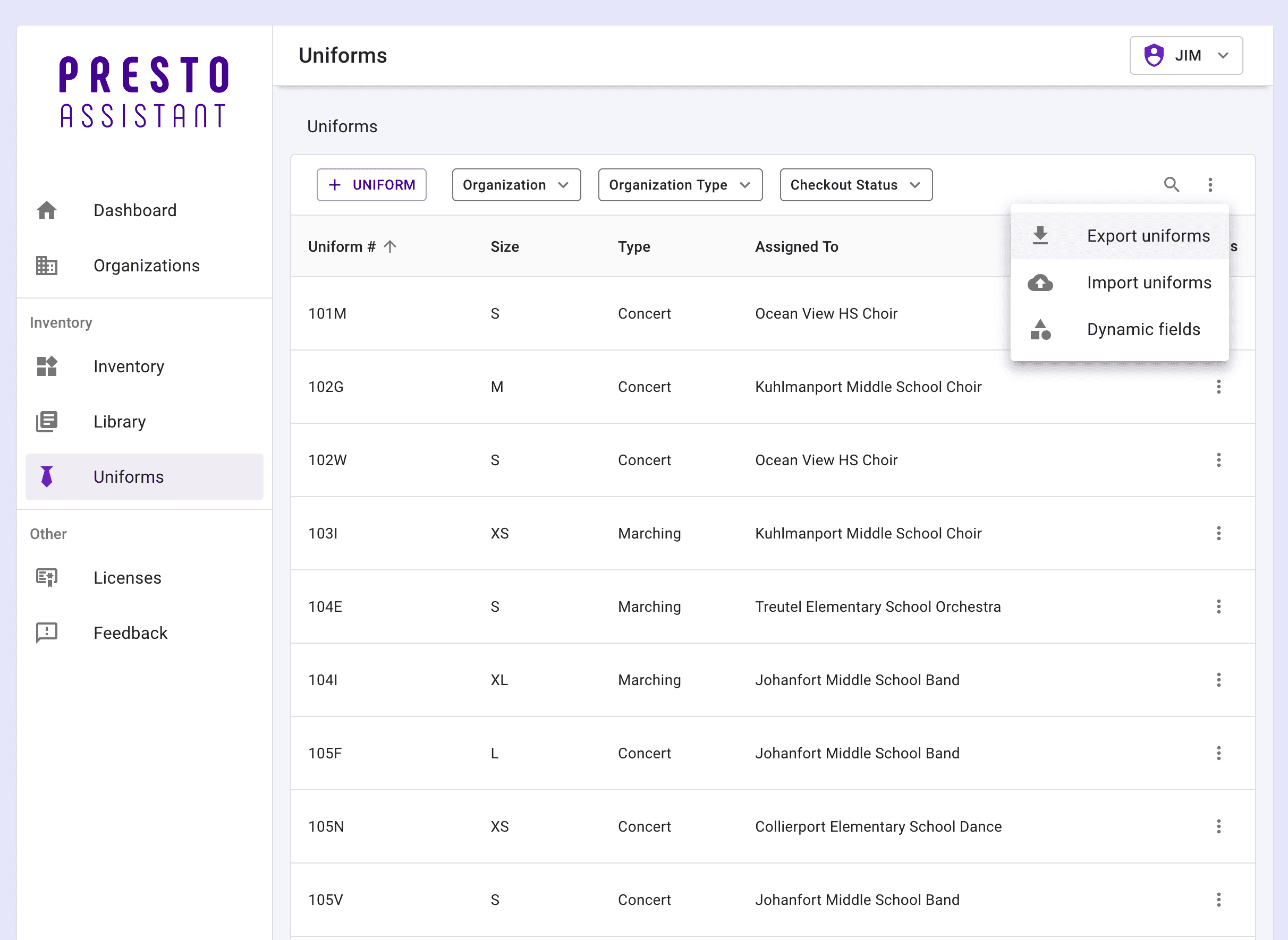Viewport: 1288px width, 940px height.
Task: Select the Uniforms tie icon
Action: 46,477
